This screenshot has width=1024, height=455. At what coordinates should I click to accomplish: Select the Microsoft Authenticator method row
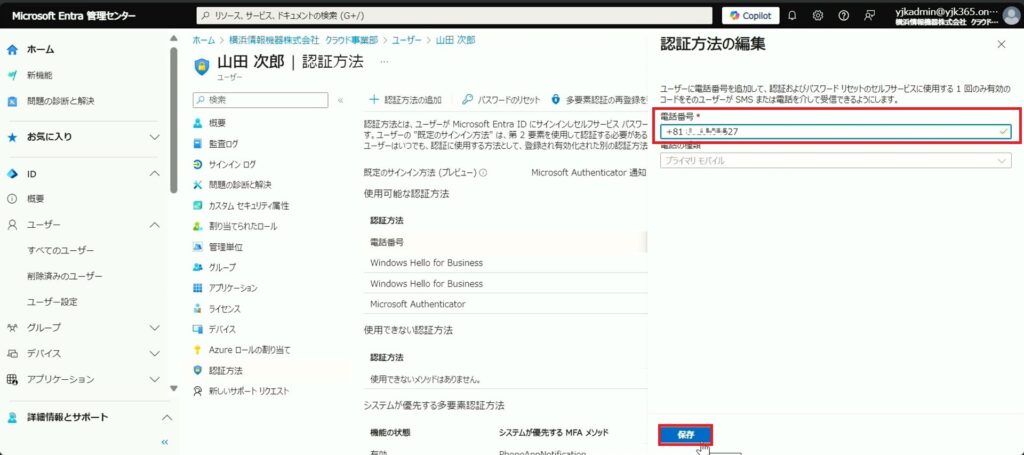pyautogui.click(x=505, y=304)
